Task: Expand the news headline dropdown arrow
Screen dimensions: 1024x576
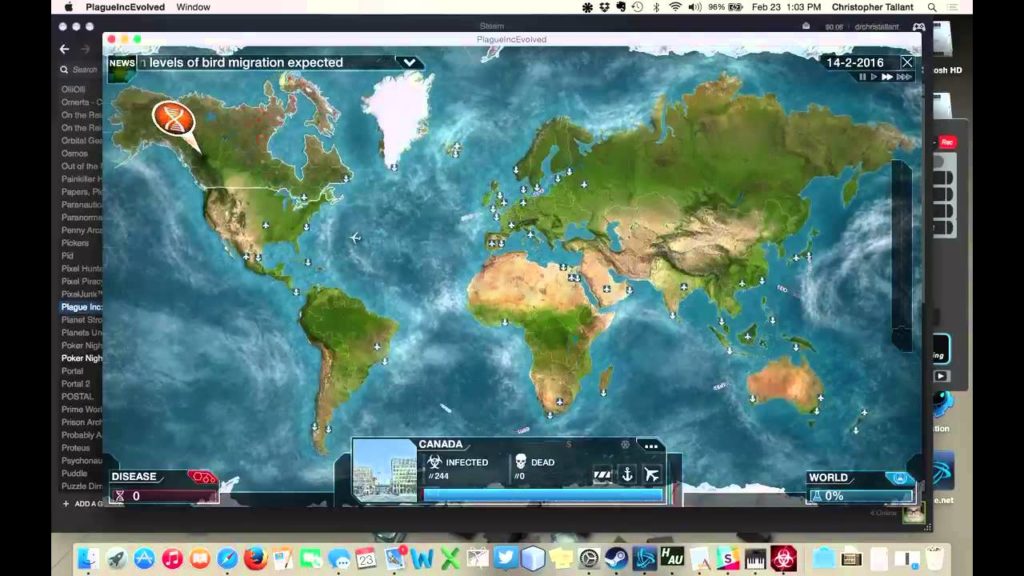Action: [x=409, y=63]
